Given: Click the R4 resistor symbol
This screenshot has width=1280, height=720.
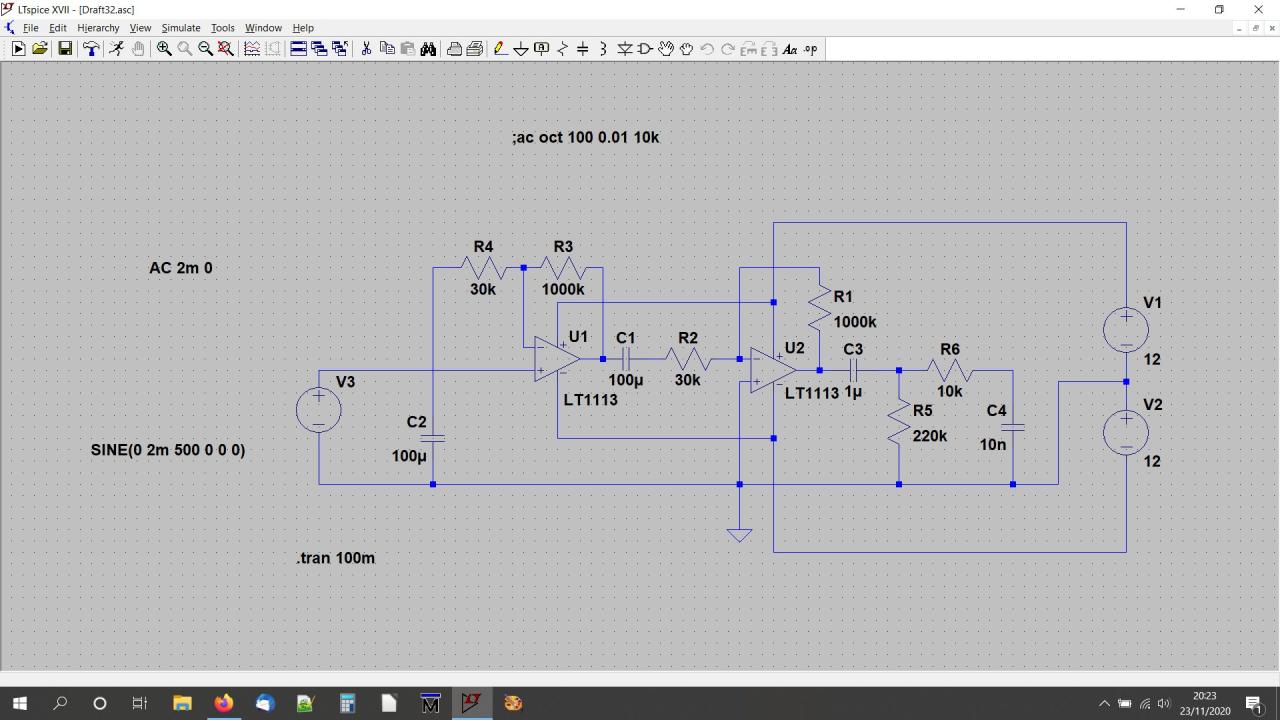Looking at the screenshot, I should pos(483,268).
